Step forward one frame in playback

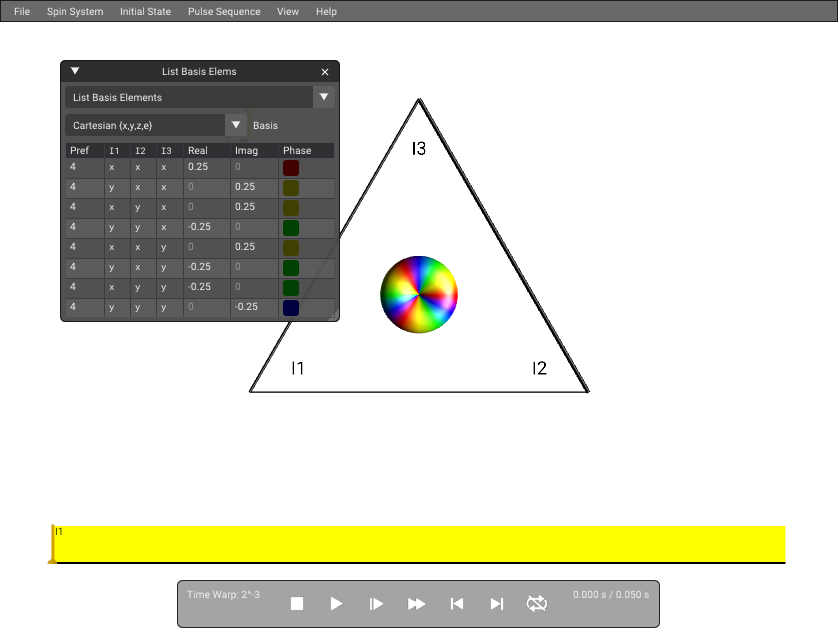tap(376, 603)
